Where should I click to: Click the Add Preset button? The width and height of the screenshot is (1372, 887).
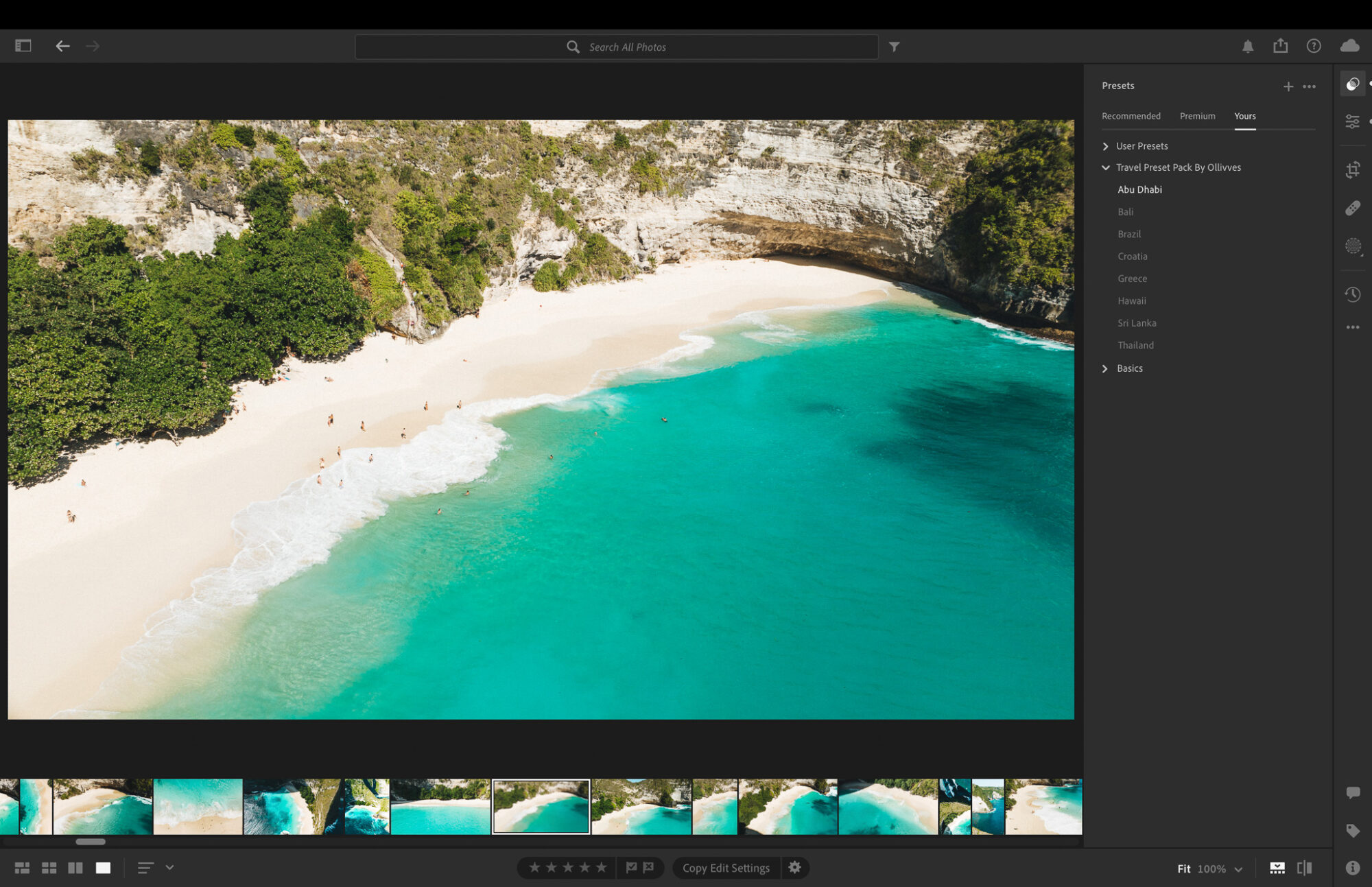point(1288,86)
